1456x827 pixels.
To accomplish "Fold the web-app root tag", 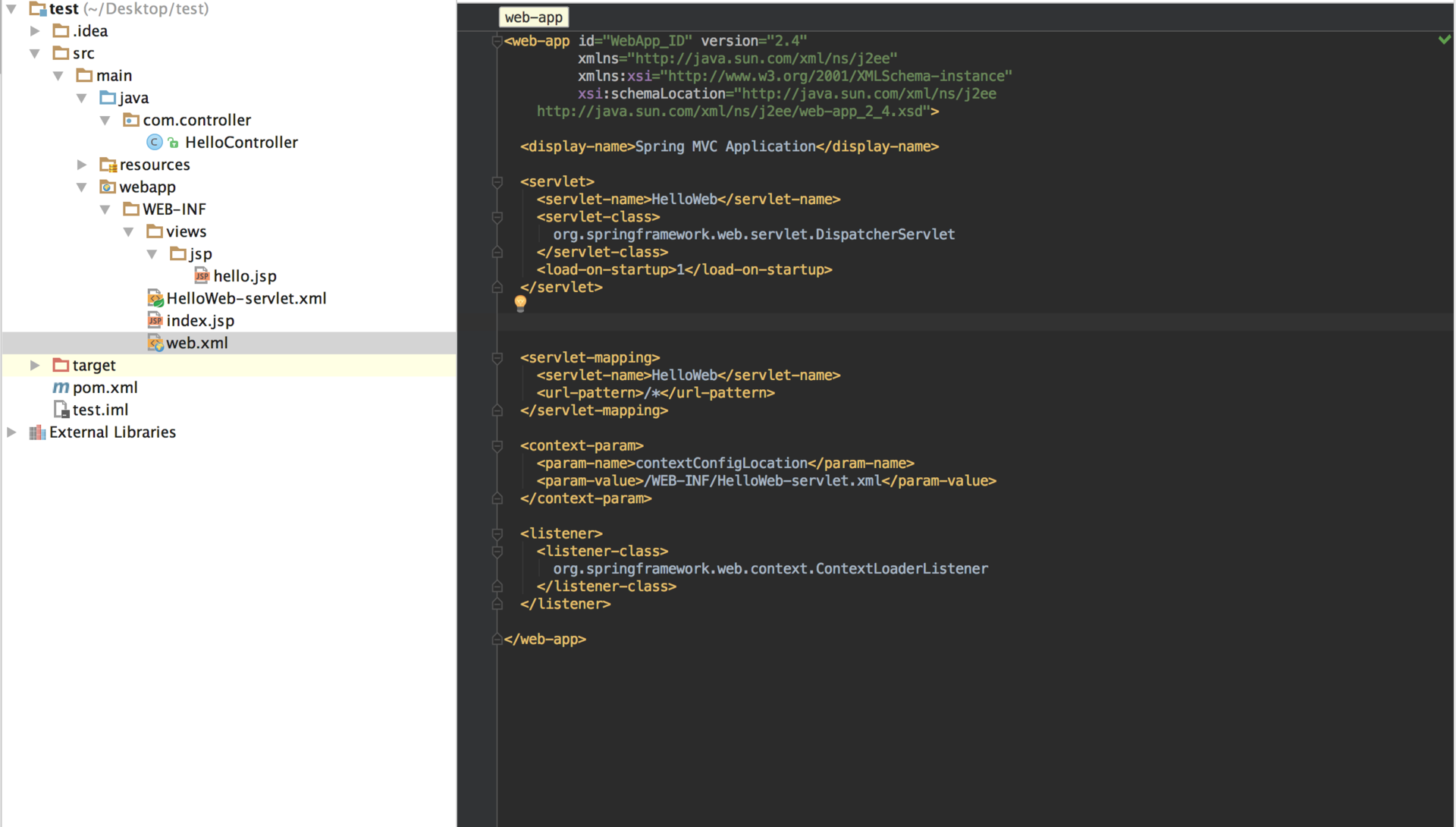I will coord(497,41).
